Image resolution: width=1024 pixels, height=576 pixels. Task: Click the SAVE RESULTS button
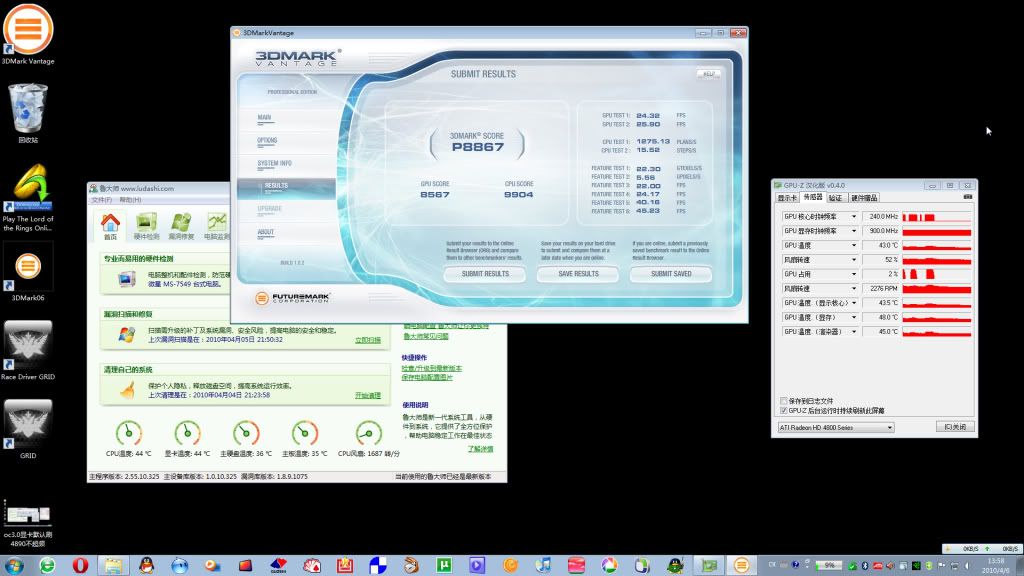click(x=578, y=273)
